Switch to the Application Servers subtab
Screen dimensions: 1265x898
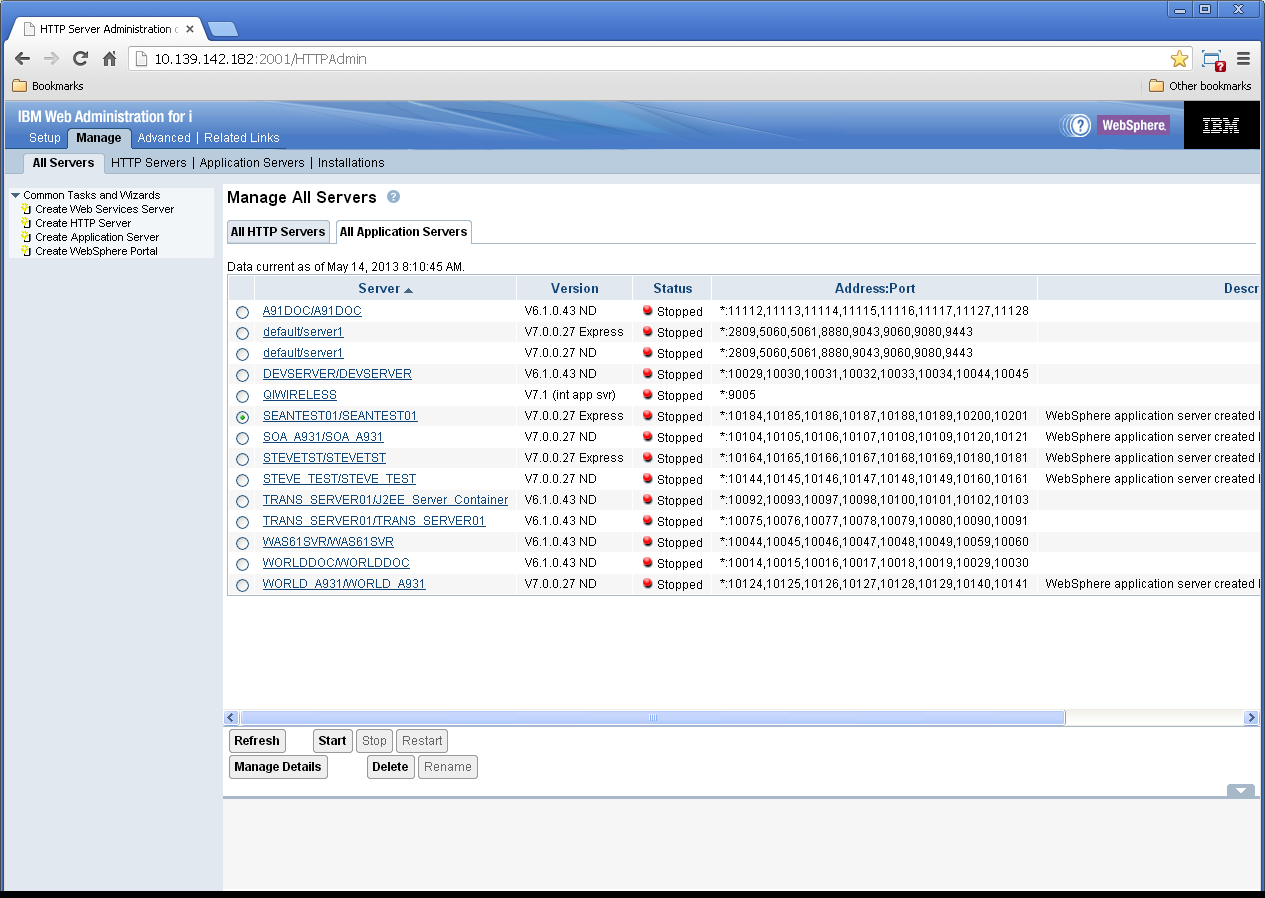252,163
